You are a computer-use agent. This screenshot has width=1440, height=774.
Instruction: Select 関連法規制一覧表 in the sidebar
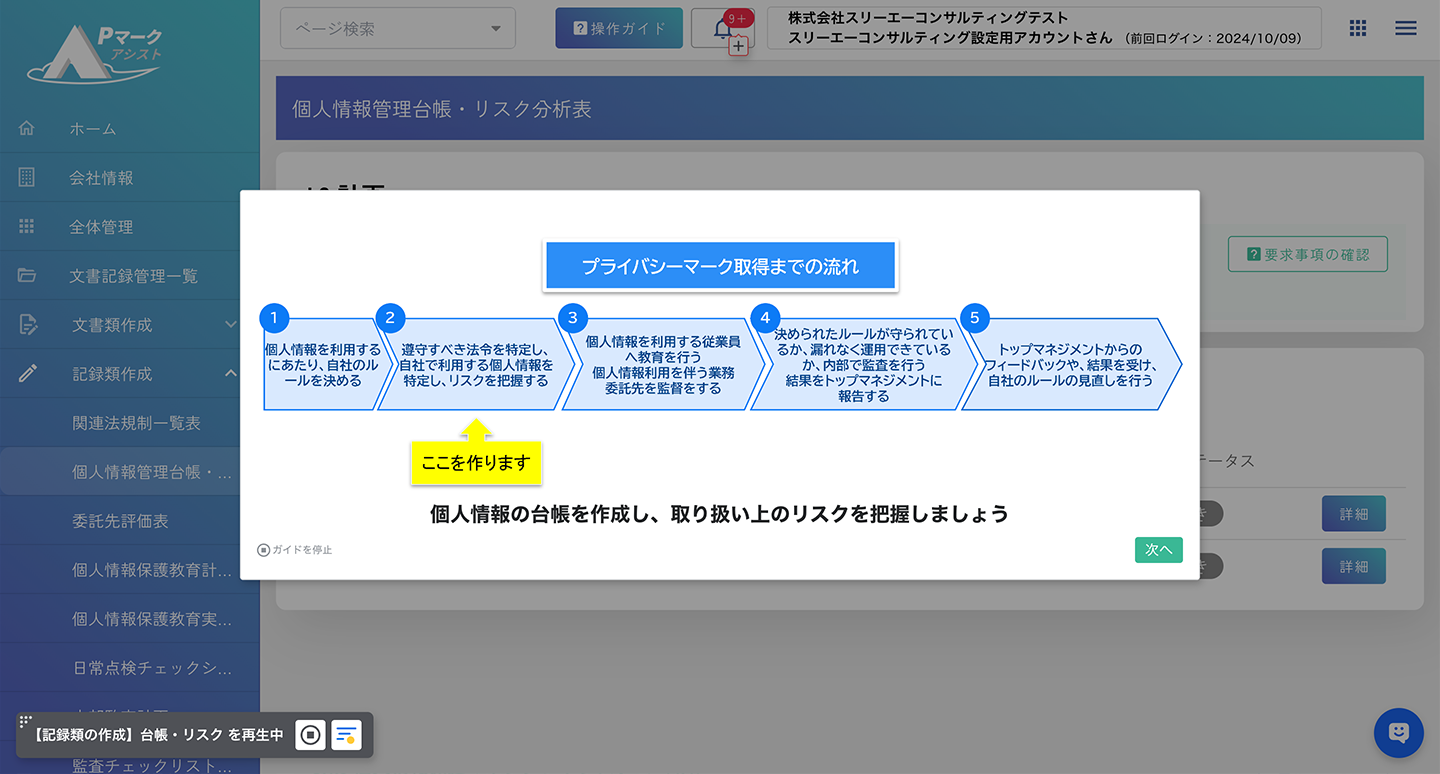point(136,423)
